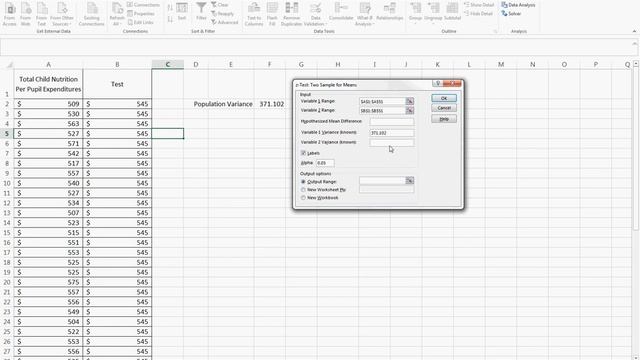Click Output Range selector icon
The height and width of the screenshot is (360, 640).
(409, 181)
